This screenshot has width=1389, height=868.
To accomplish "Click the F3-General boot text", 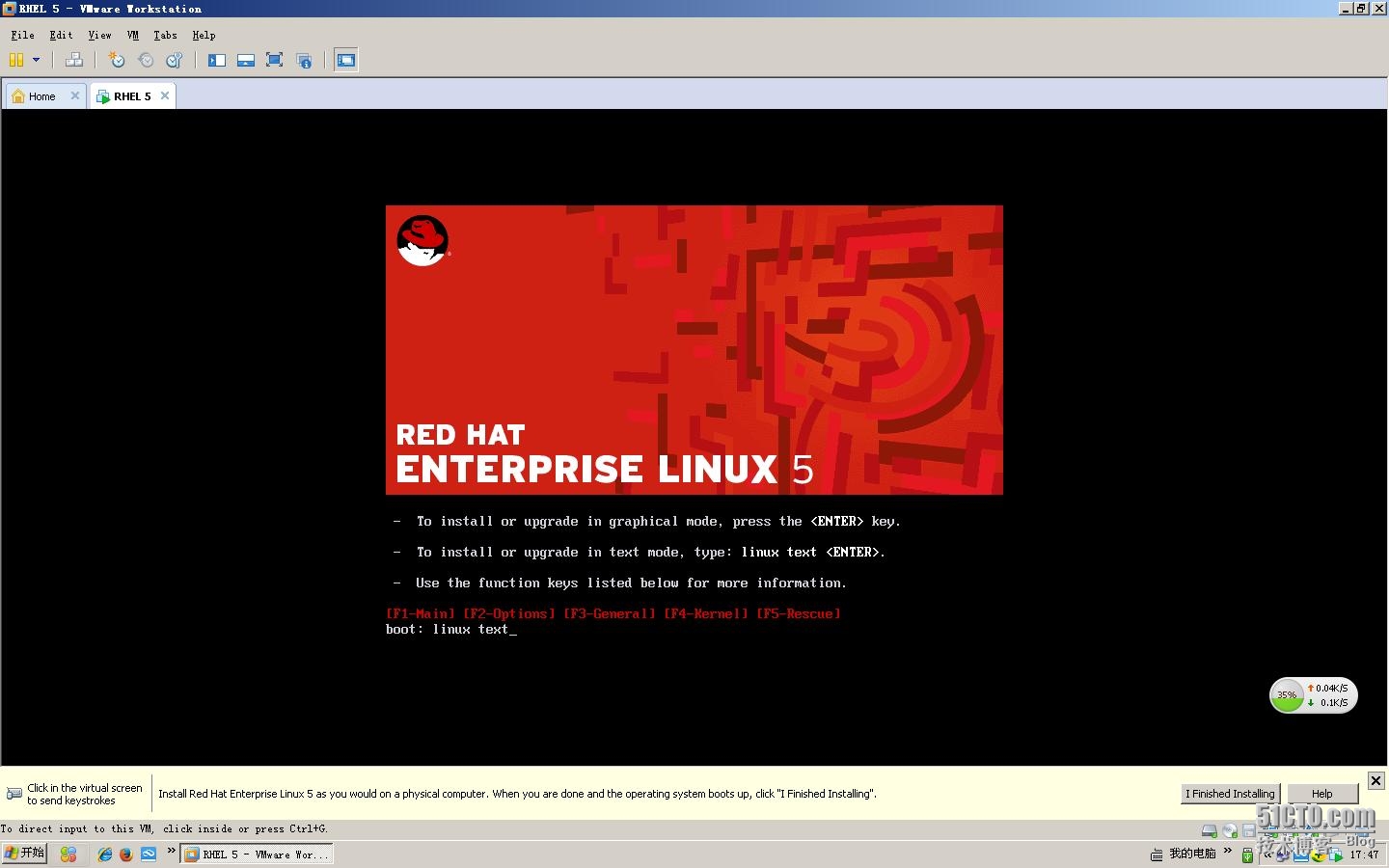I will pos(610,613).
